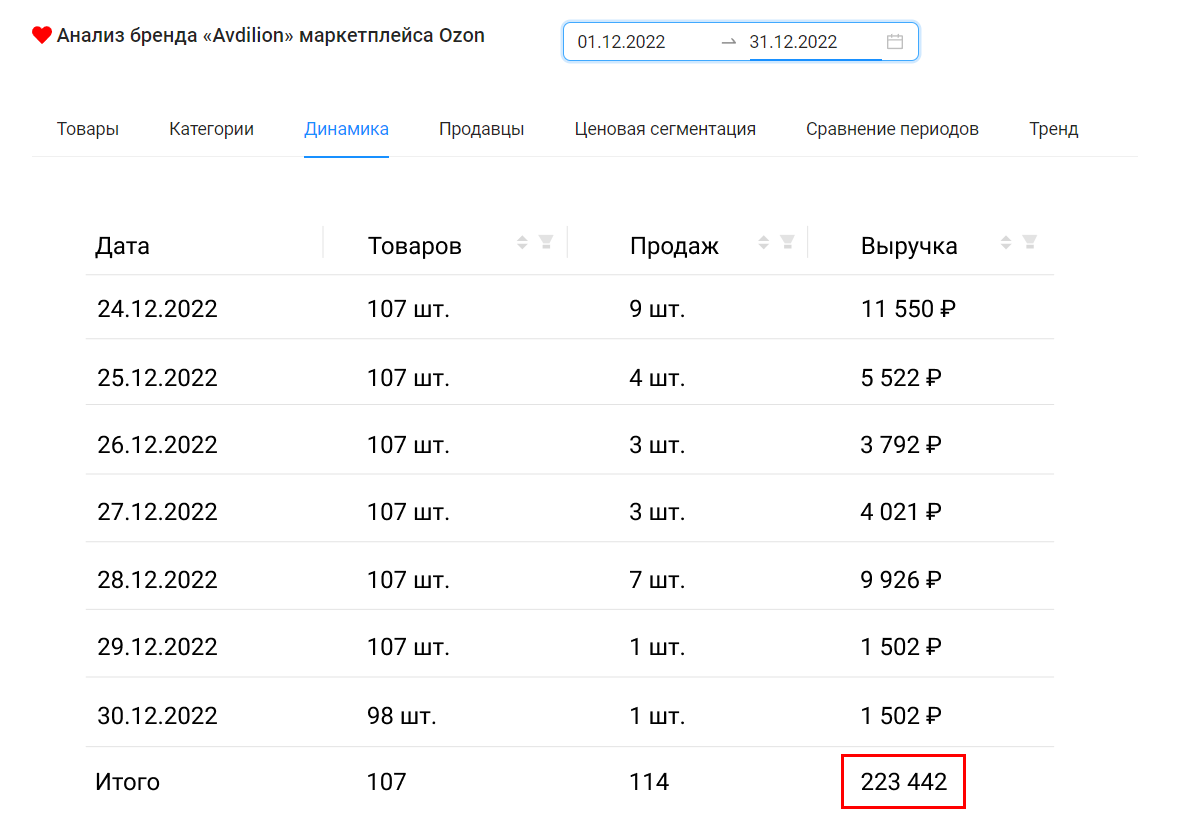Click sales value 9 шт.
1198x830 pixels.
click(x=657, y=309)
